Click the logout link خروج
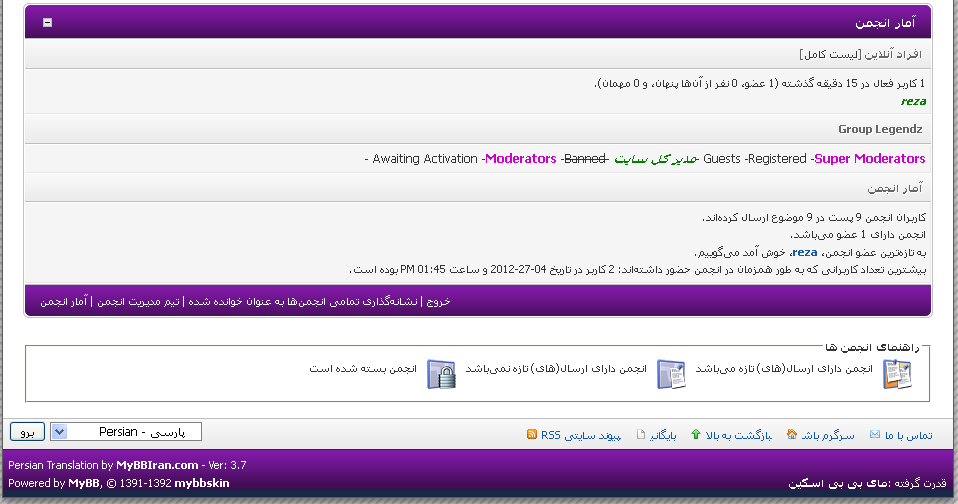Image resolution: width=958 pixels, height=504 pixels. pos(438,301)
